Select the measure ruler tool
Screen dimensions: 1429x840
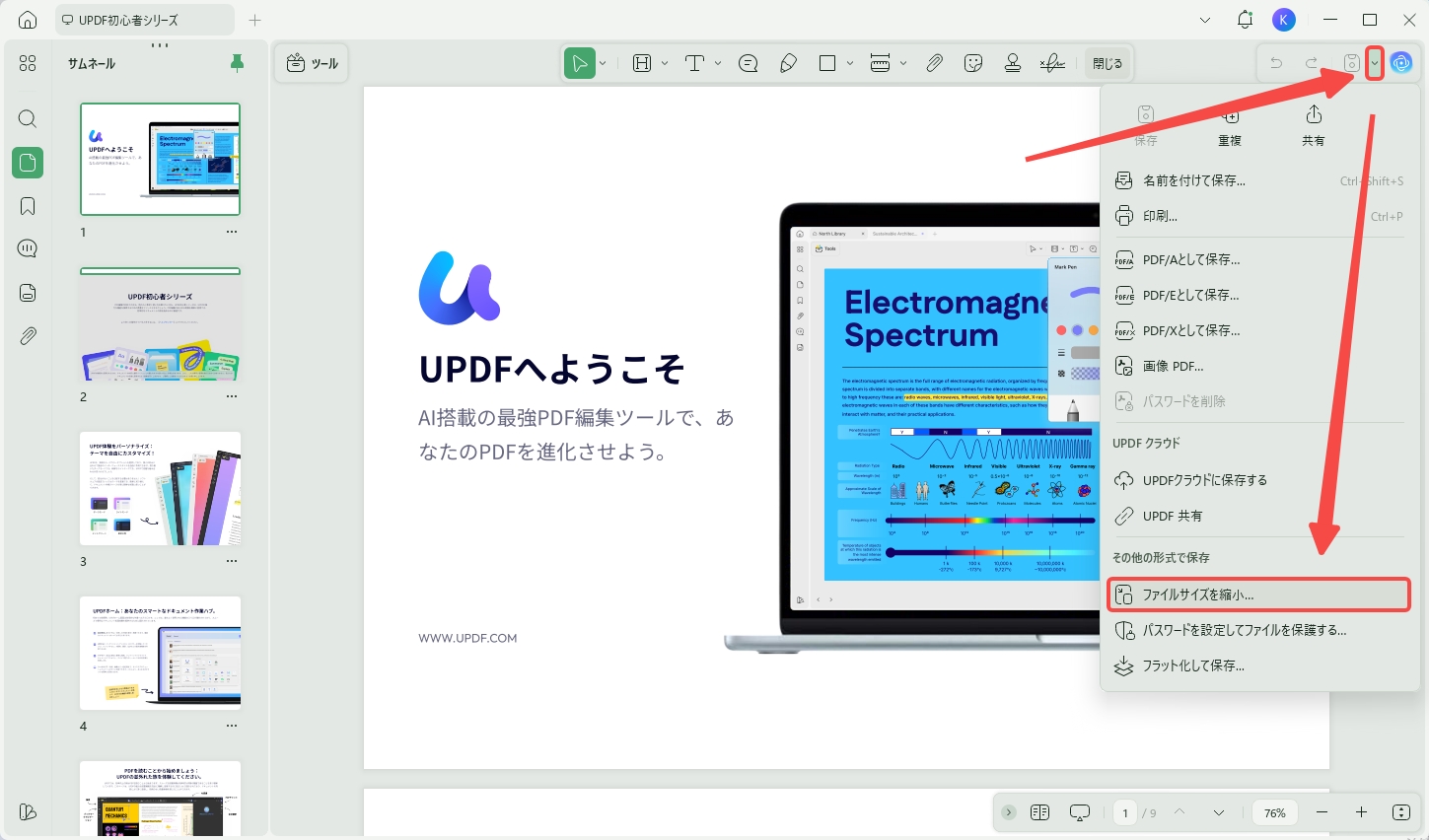click(x=881, y=63)
